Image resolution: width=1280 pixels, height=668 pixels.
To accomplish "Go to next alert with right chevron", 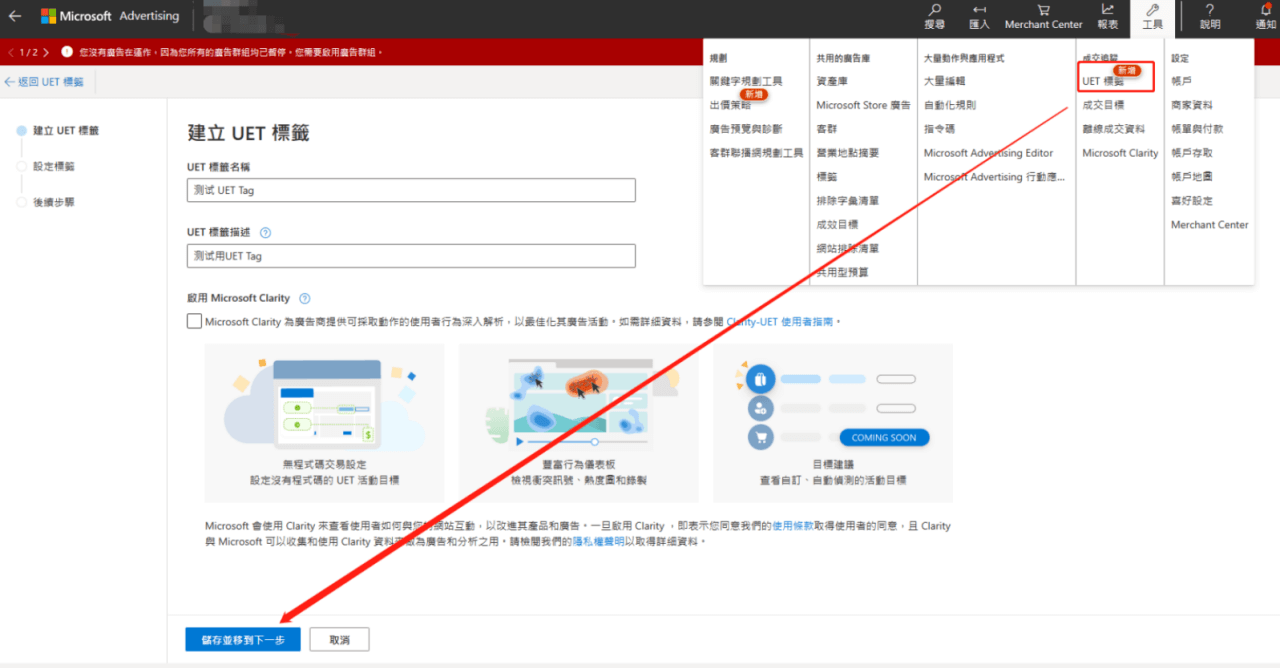I will click(x=46, y=52).
